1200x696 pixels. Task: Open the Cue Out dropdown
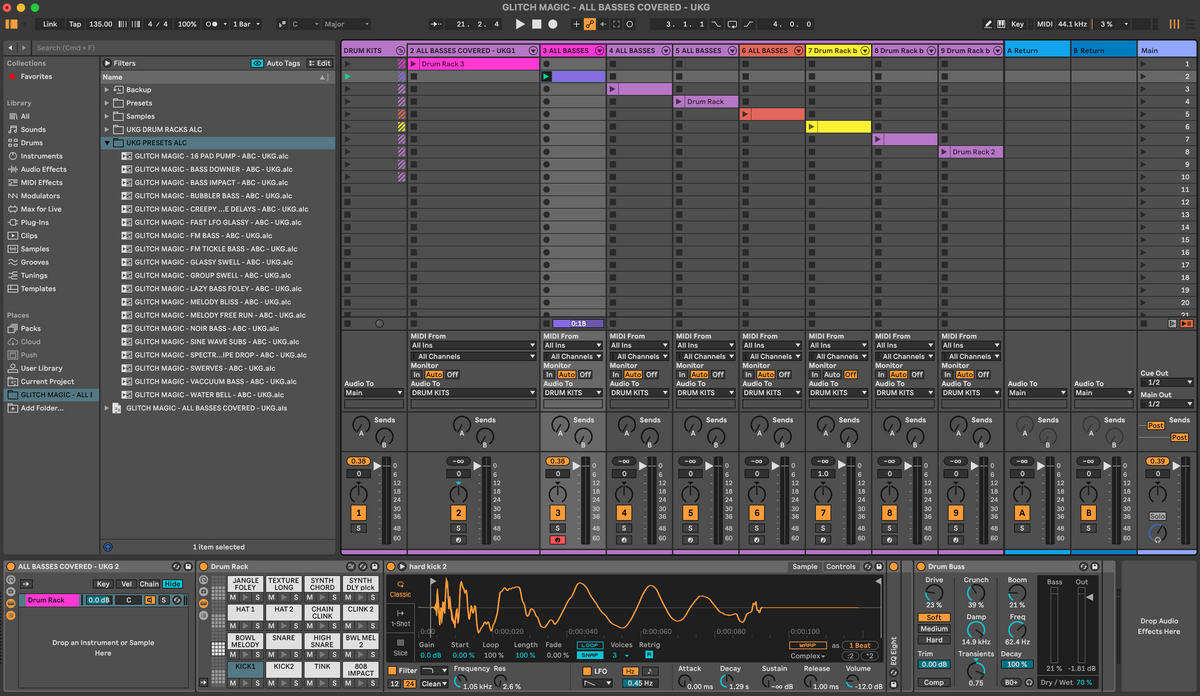pyautogui.click(x=1167, y=382)
